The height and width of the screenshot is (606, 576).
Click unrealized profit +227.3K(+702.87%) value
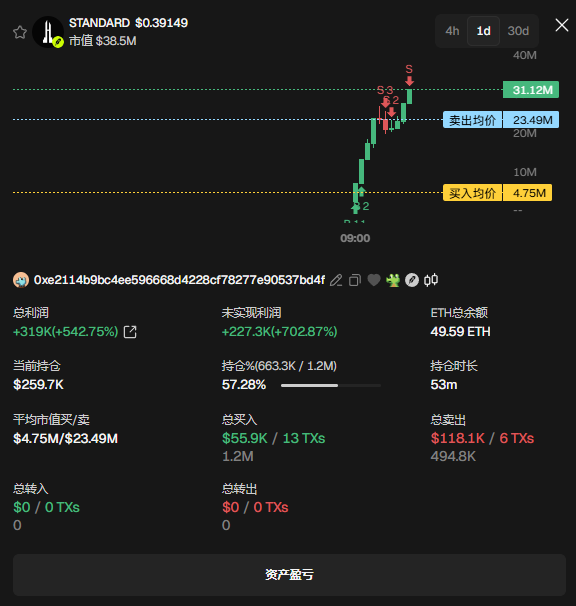pyautogui.click(x=279, y=332)
